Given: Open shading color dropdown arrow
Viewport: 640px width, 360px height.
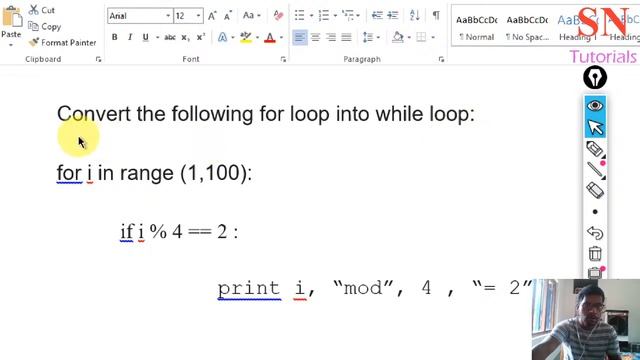Looking at the screenshot, I should (409, 38).
